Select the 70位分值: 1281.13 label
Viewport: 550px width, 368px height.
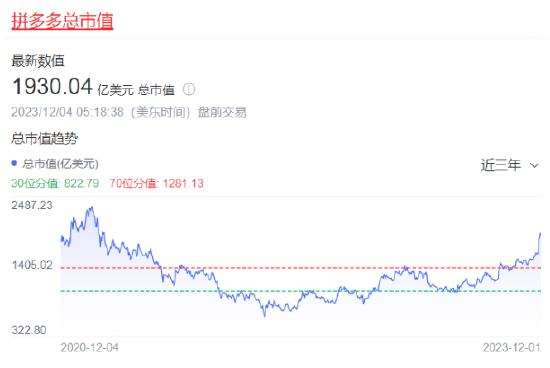(x=156, y=183)
